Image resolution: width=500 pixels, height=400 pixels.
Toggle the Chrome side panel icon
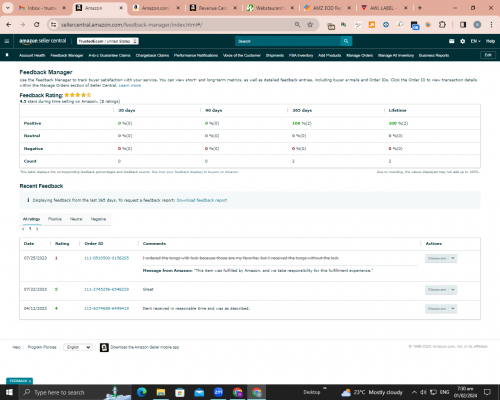[x=463, y=25]
